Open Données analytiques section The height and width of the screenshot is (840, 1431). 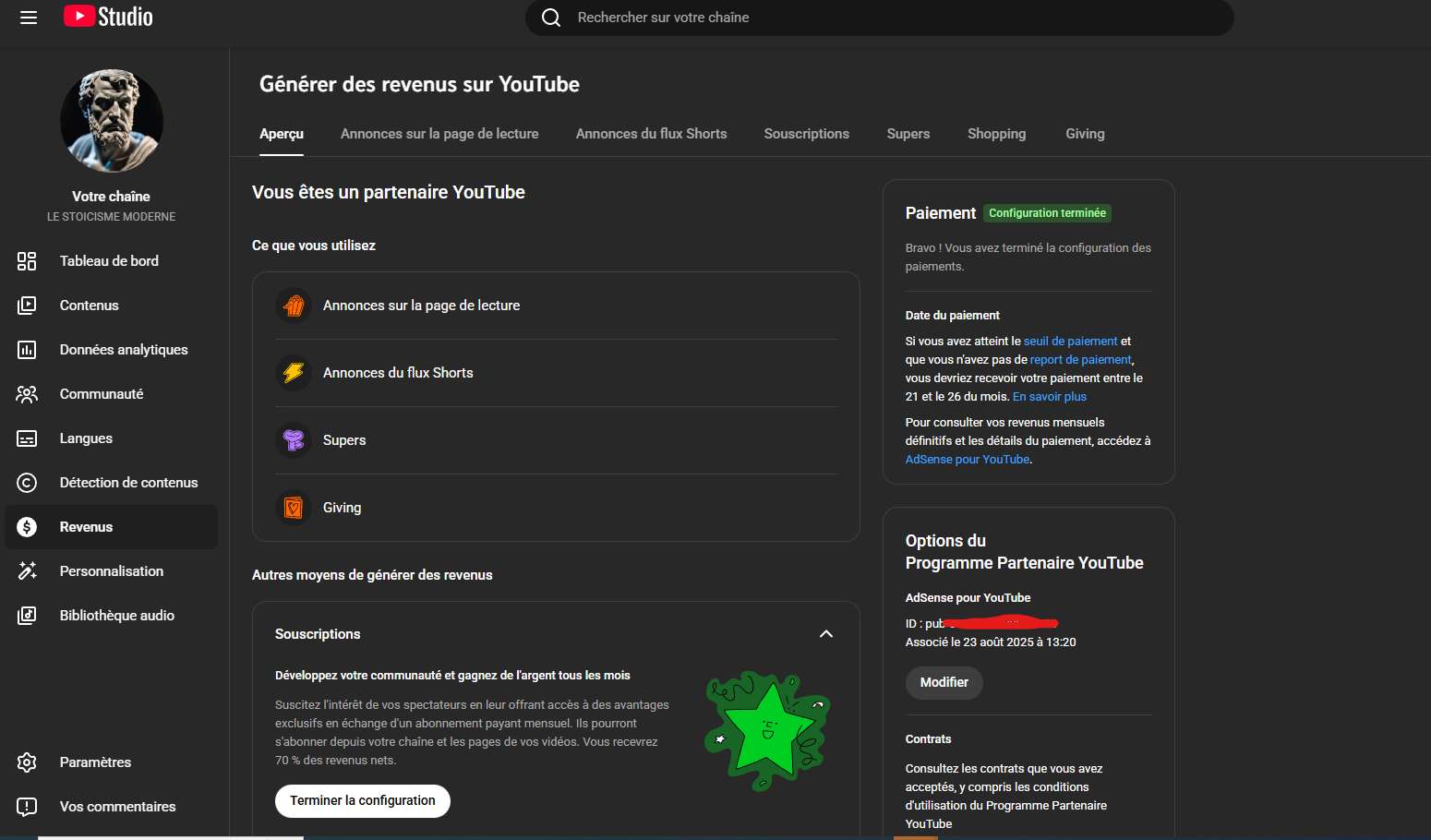pyautogui.click(x=123, y=350)
